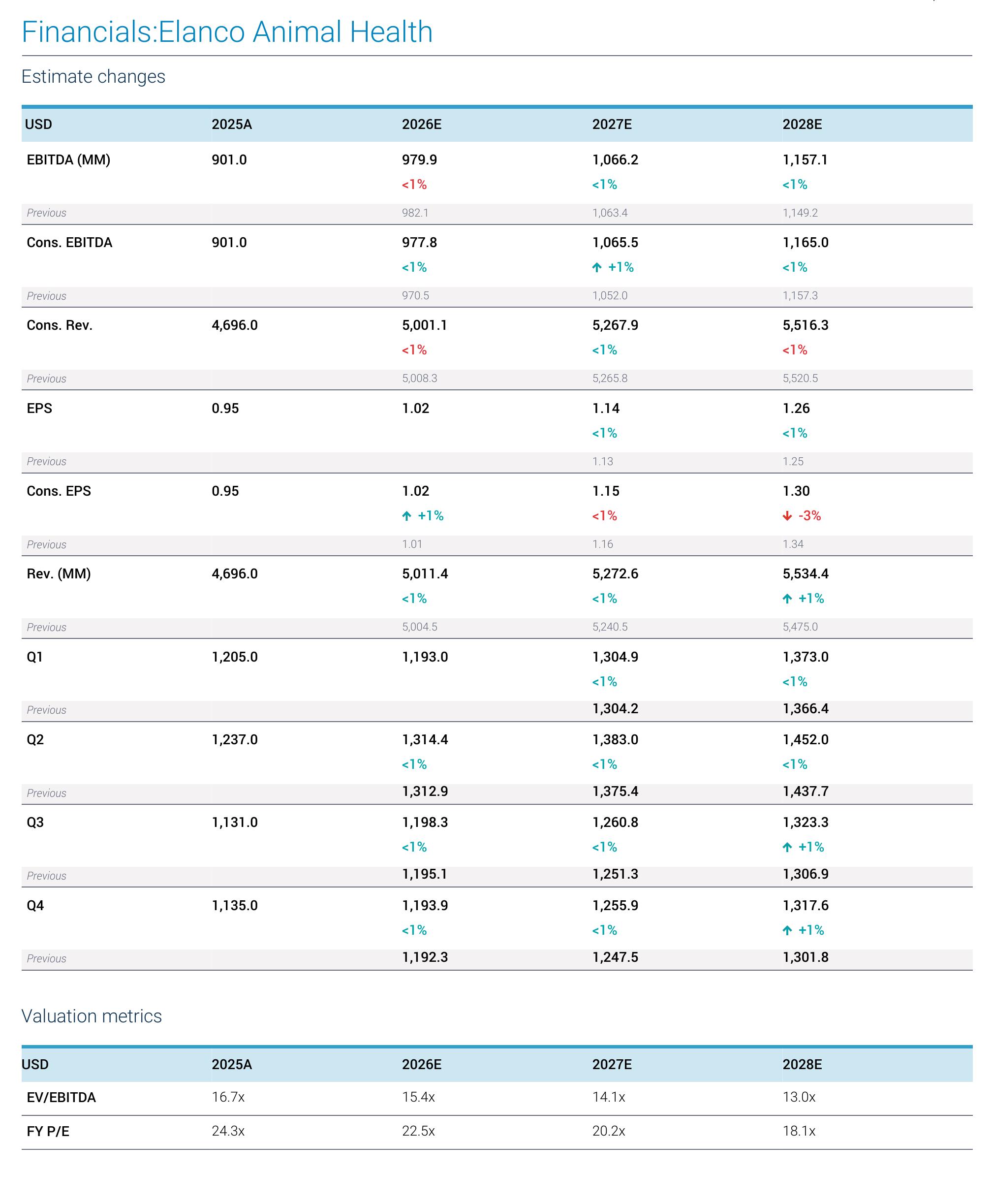Screen dimensions: 992x1204
Task: Click the red <1% under EBITDA 2026E
Action: click(x=414, y=185)
